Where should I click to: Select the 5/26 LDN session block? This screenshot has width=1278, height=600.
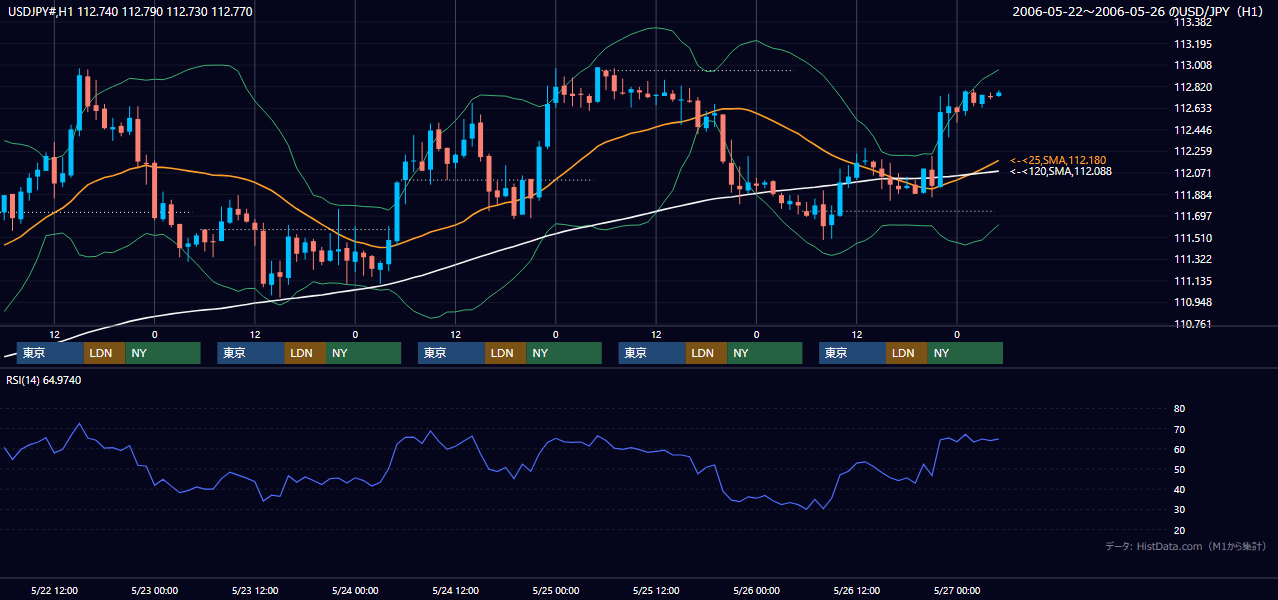(x=906, y=353)
